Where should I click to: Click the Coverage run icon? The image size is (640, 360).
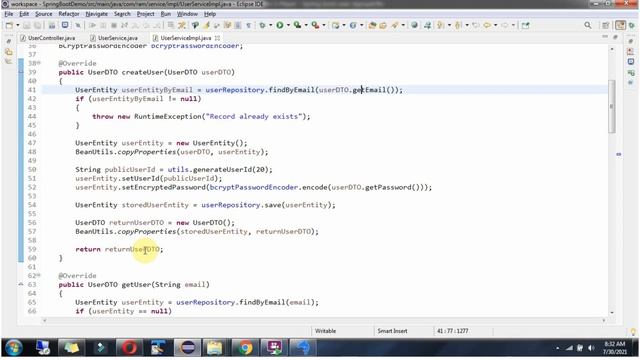tap(298, 25)
